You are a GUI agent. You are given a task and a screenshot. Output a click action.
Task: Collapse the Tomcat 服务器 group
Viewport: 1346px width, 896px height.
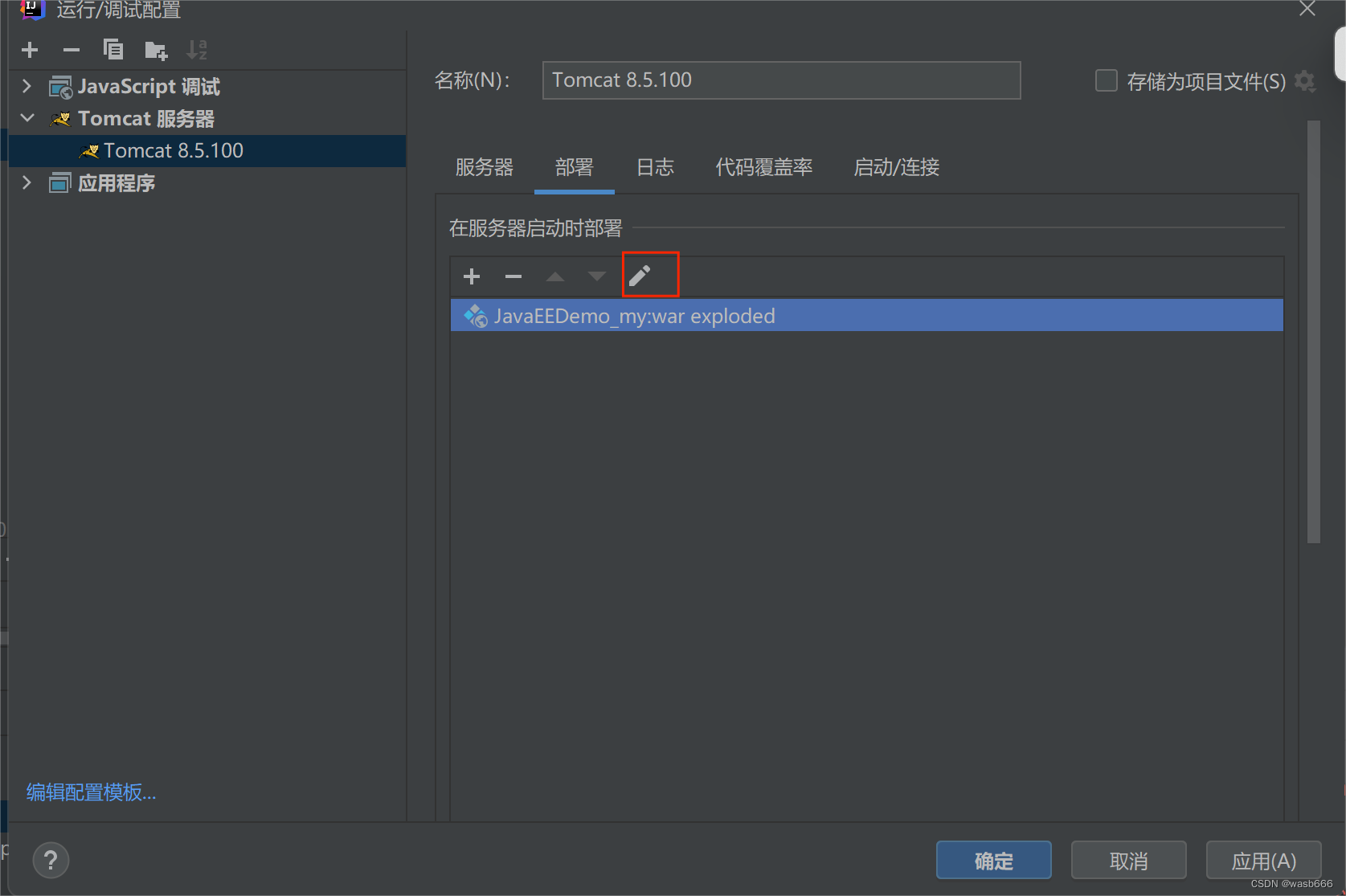[27, 117]
